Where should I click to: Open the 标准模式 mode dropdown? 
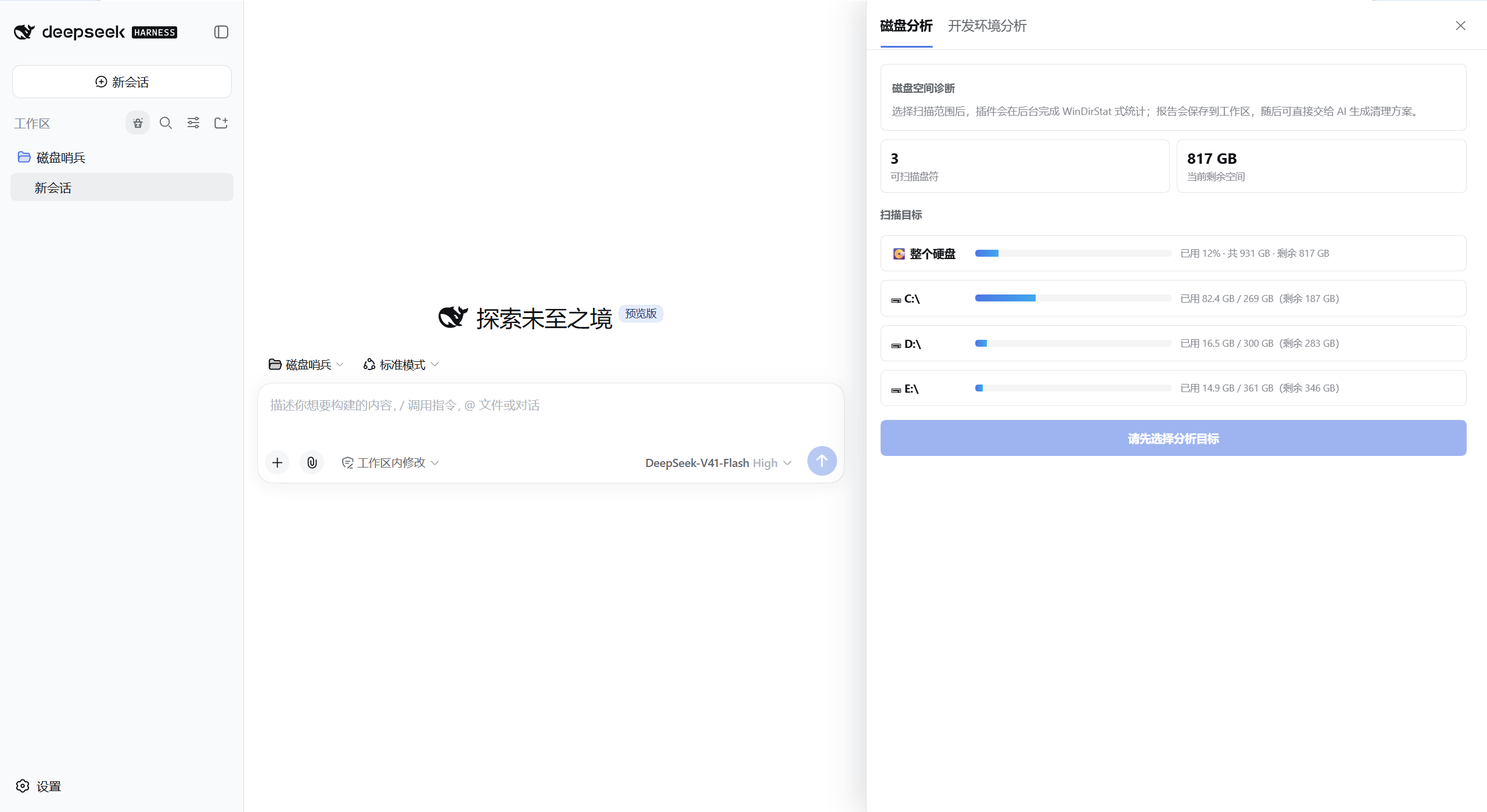(401, 364)
